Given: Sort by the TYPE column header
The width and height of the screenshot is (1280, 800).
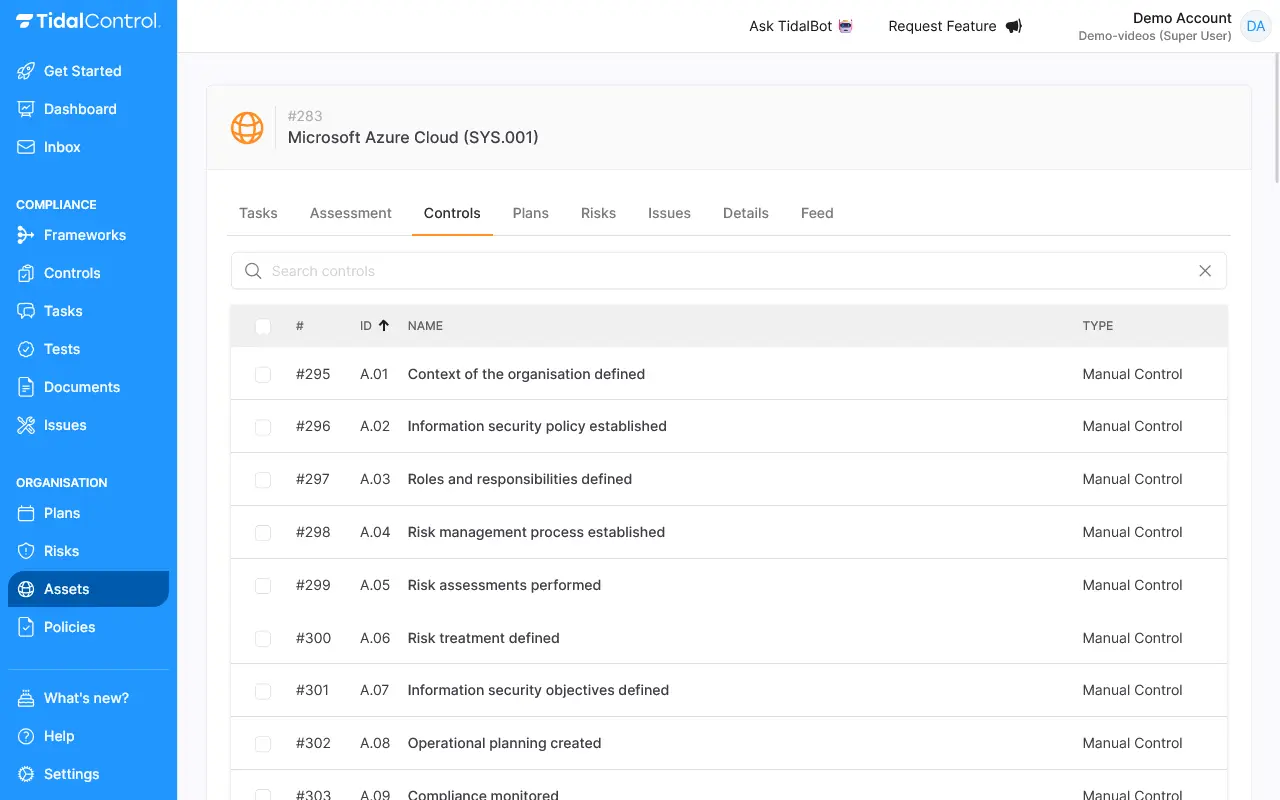Looking at the screenshot, I should point(1097,326).
